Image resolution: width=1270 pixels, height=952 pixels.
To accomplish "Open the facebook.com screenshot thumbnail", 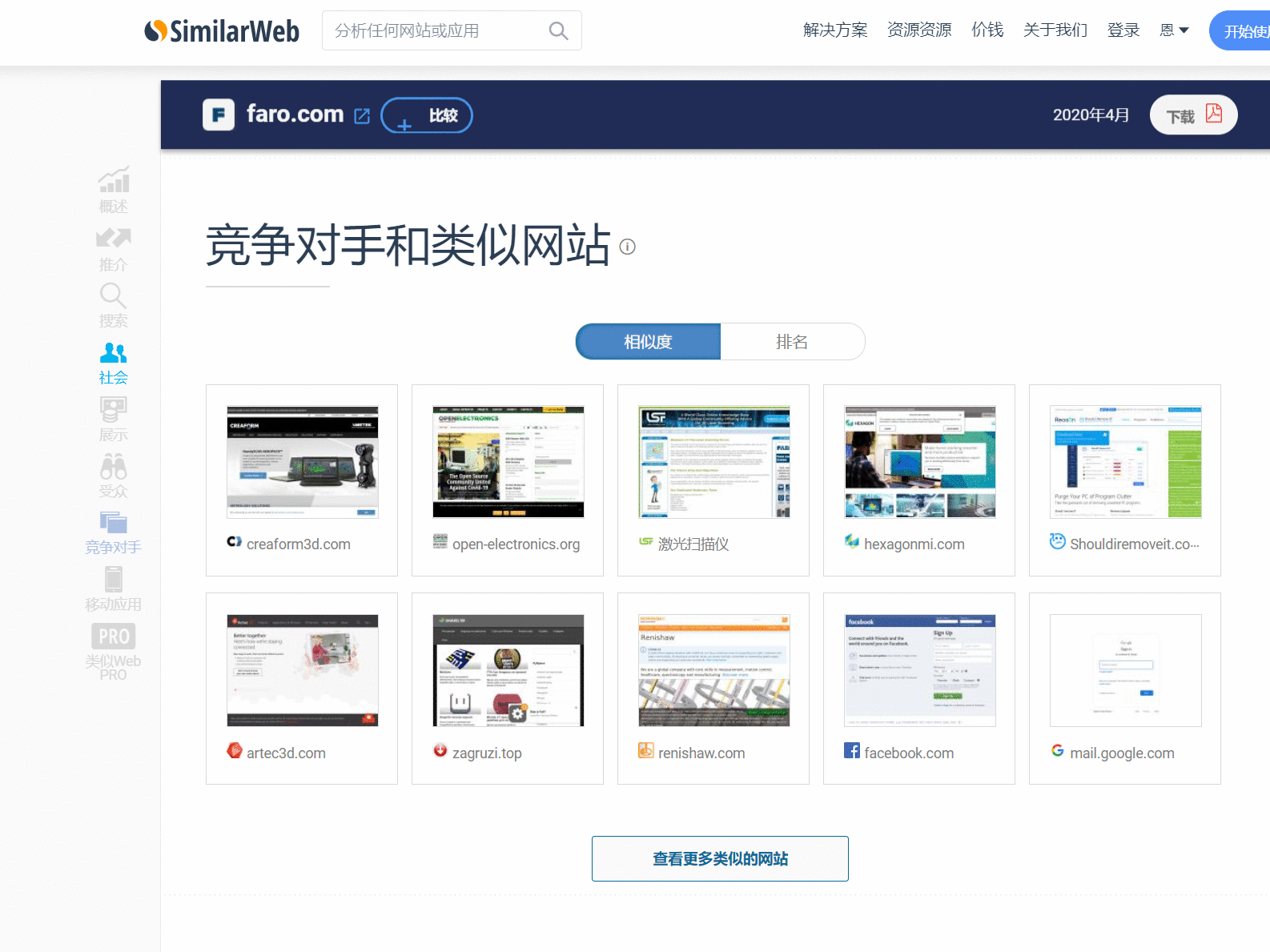I will [920, 671].
